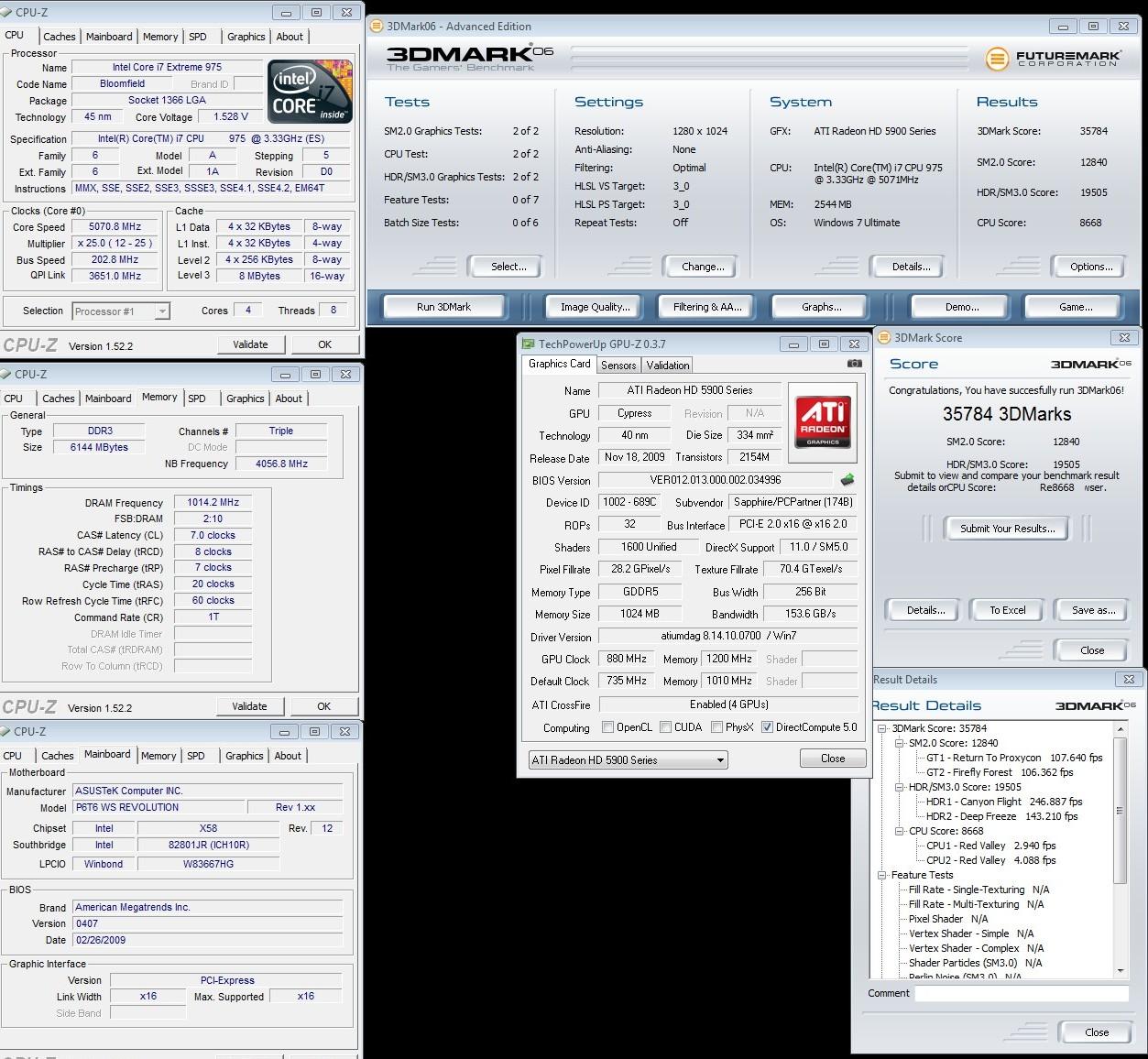Viewport: 1148px width, 1059px height.
Task: Open Caches tab in CPU-Z window showing processor
Action: 60,37
